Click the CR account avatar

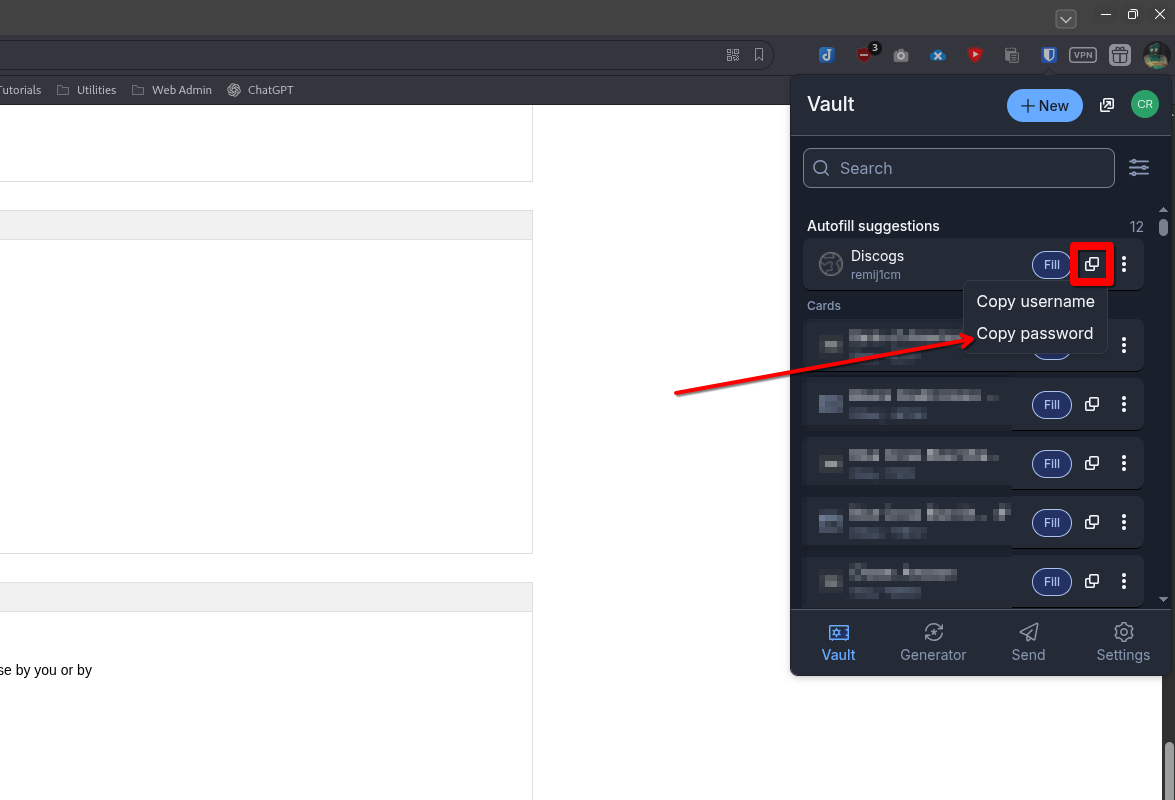coord(1145,104)
